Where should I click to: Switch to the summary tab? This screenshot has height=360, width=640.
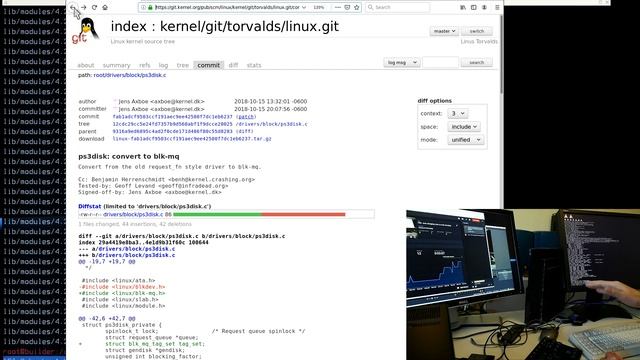coord(116,65)
